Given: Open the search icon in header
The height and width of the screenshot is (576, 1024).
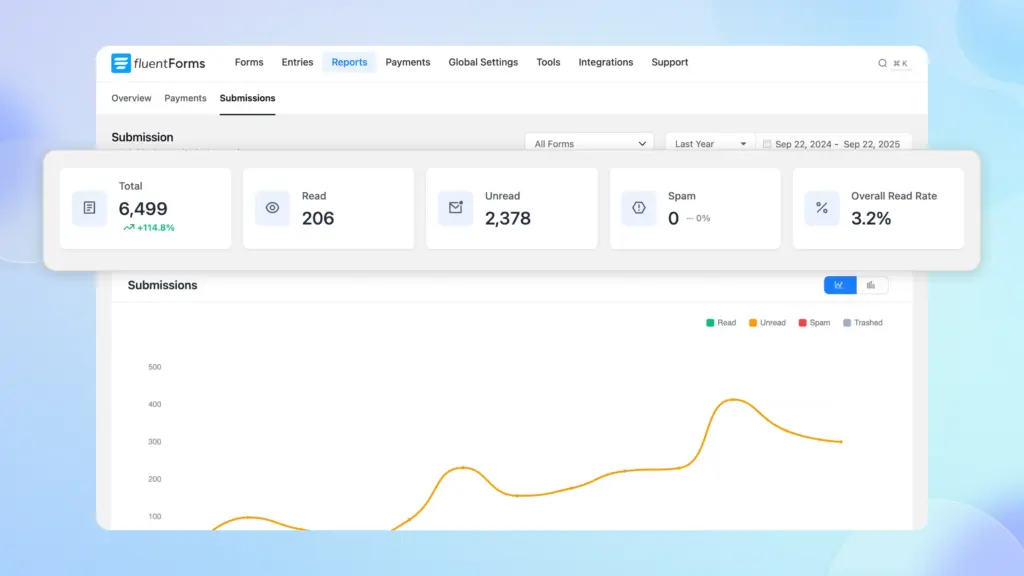Looking at the screenshot, I should click(882, 63).
